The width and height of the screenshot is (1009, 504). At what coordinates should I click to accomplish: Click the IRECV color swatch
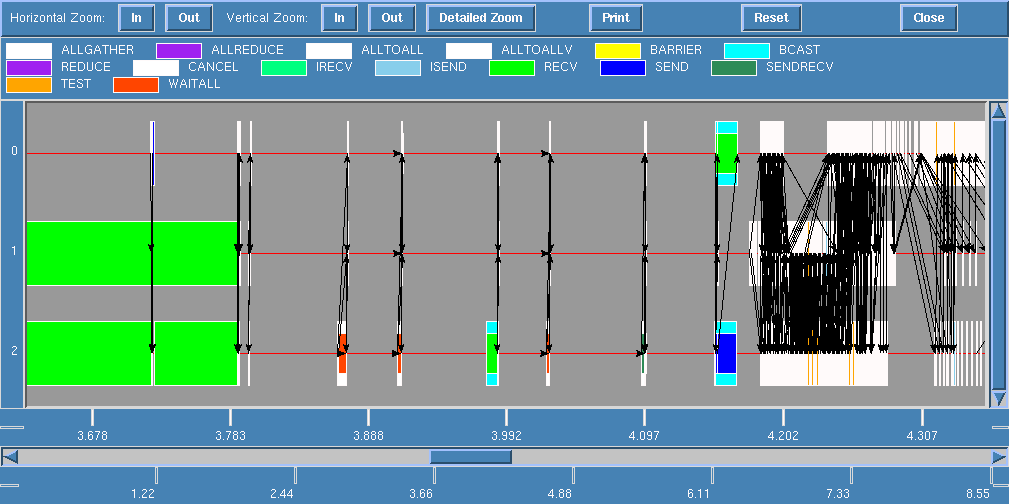tap(284, 68)
